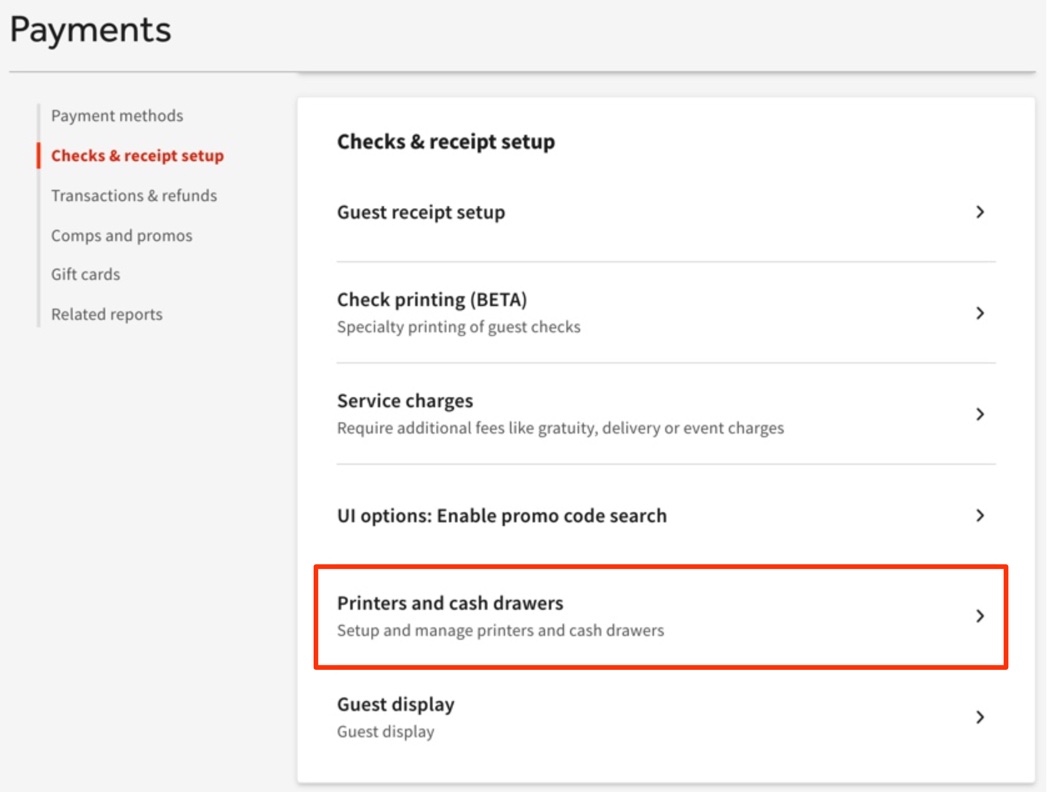Open the Payment methods sidebar section

[x=117, y=116]
